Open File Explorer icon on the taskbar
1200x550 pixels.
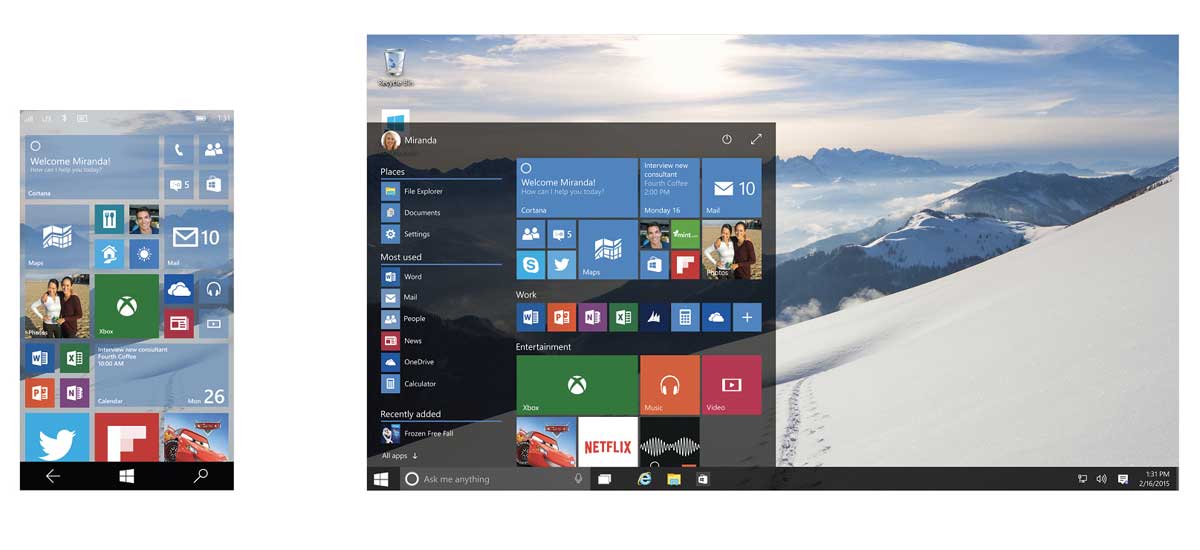coord(674,479)
